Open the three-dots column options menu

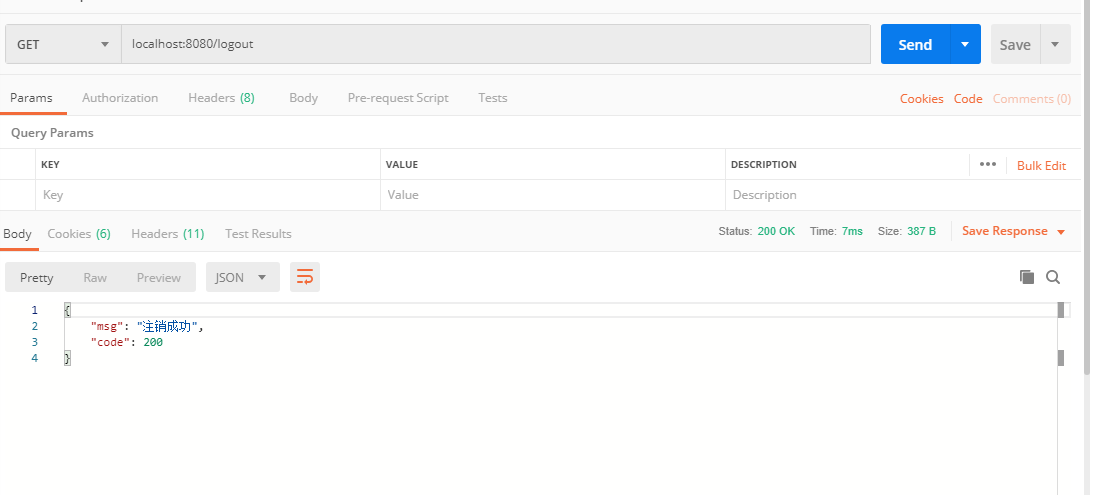[988, 165]
